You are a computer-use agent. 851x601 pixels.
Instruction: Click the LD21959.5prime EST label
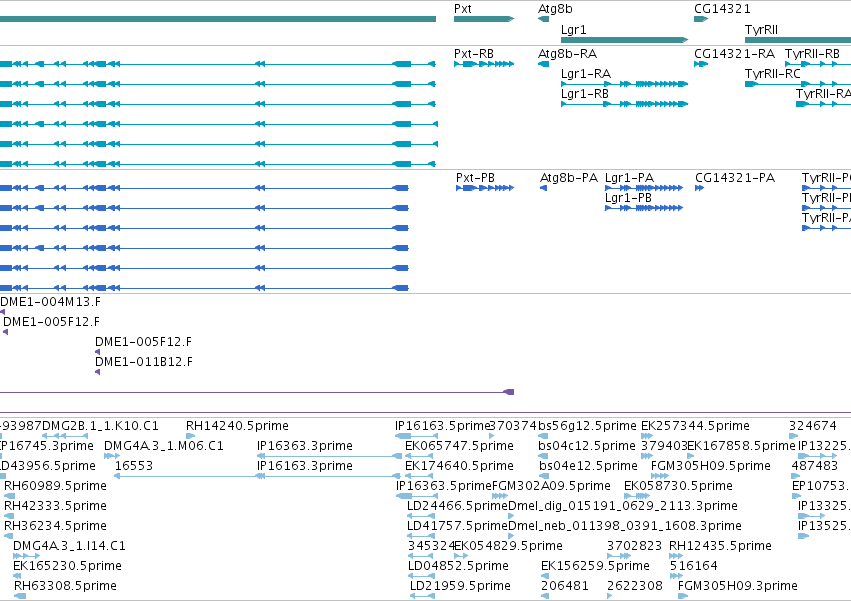coord(460,586)
